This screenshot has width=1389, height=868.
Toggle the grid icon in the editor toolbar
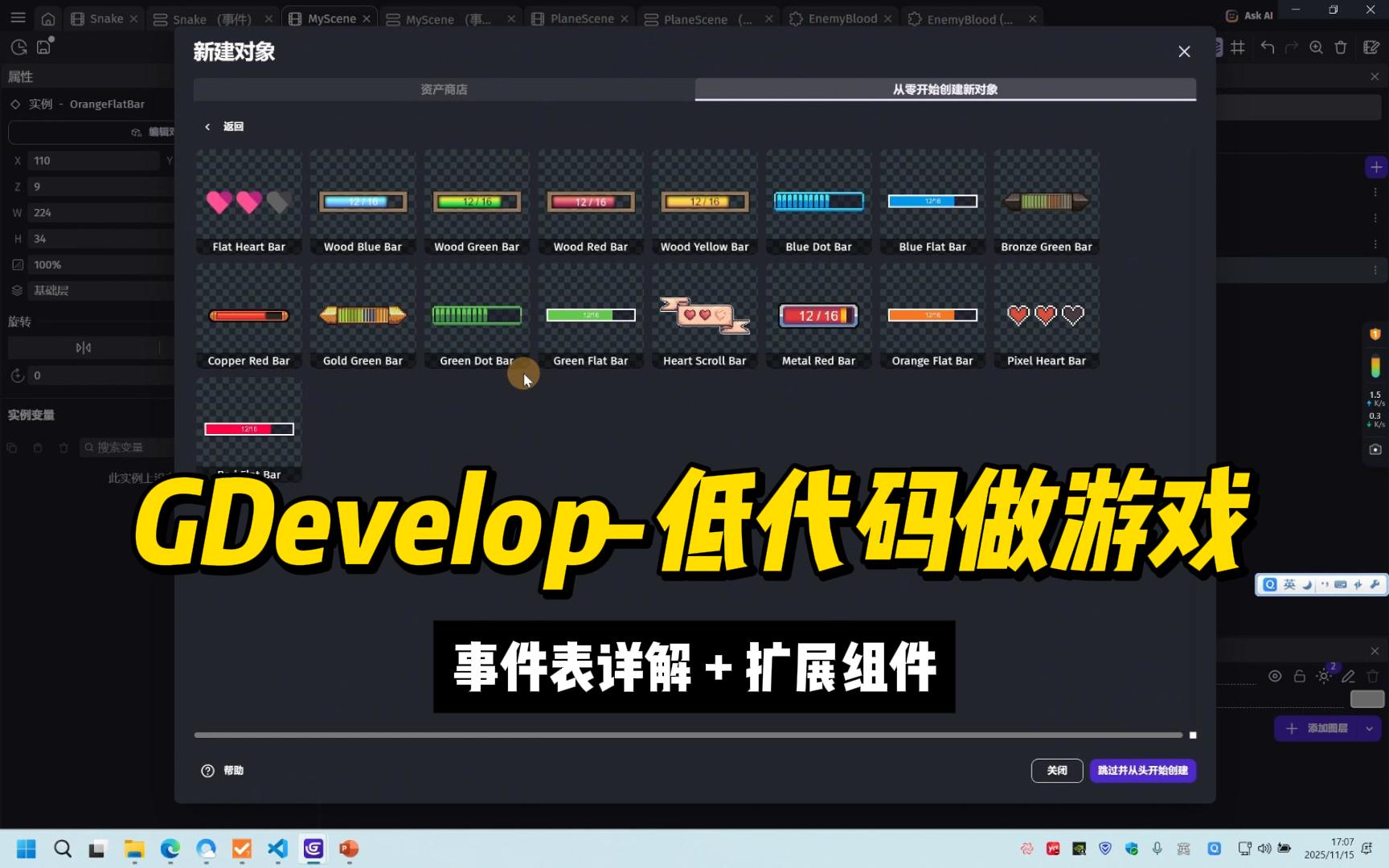(x=1238, y=47)
